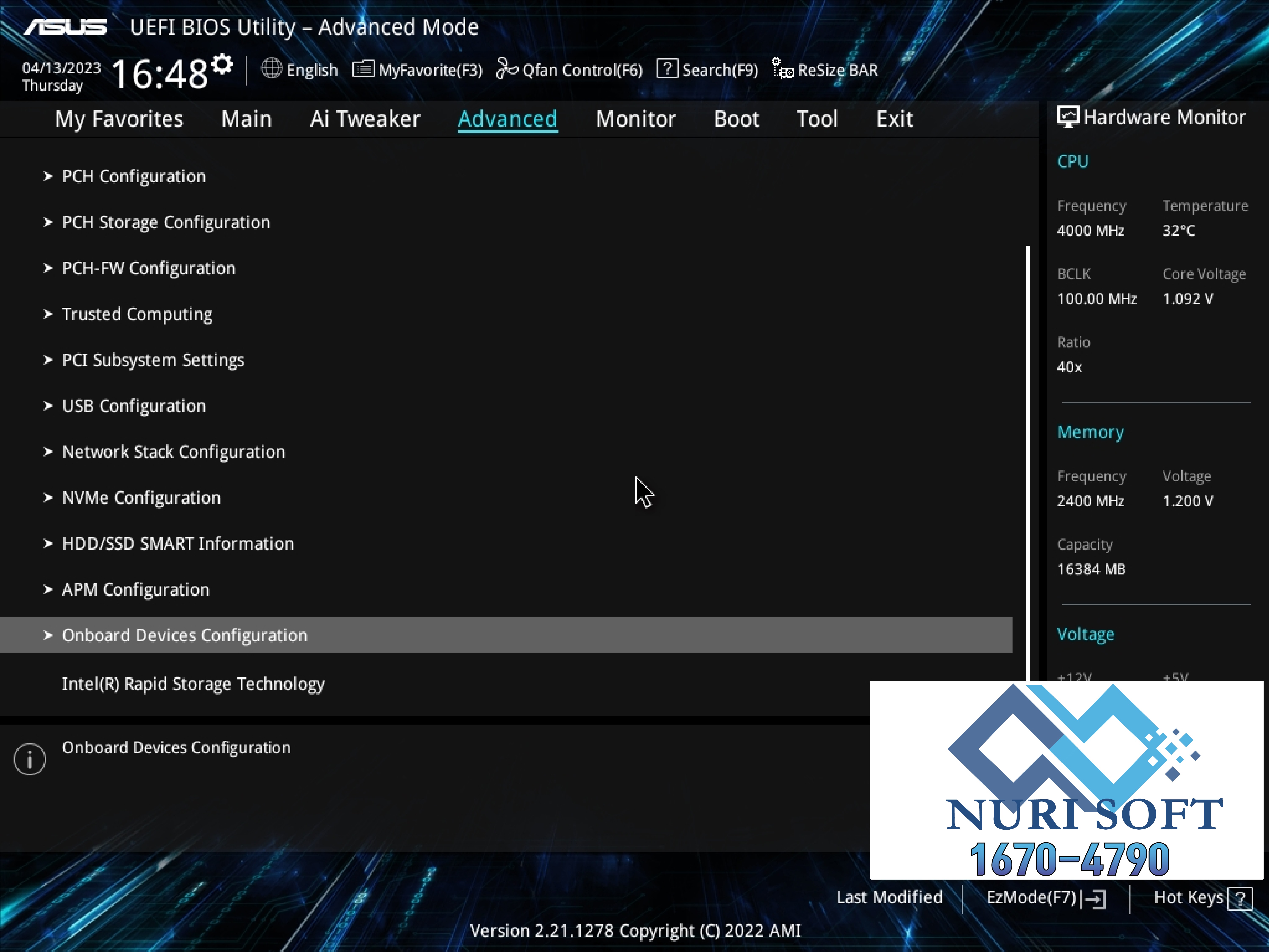
Task: Open the Exit tab
Action: coord(895,119)
